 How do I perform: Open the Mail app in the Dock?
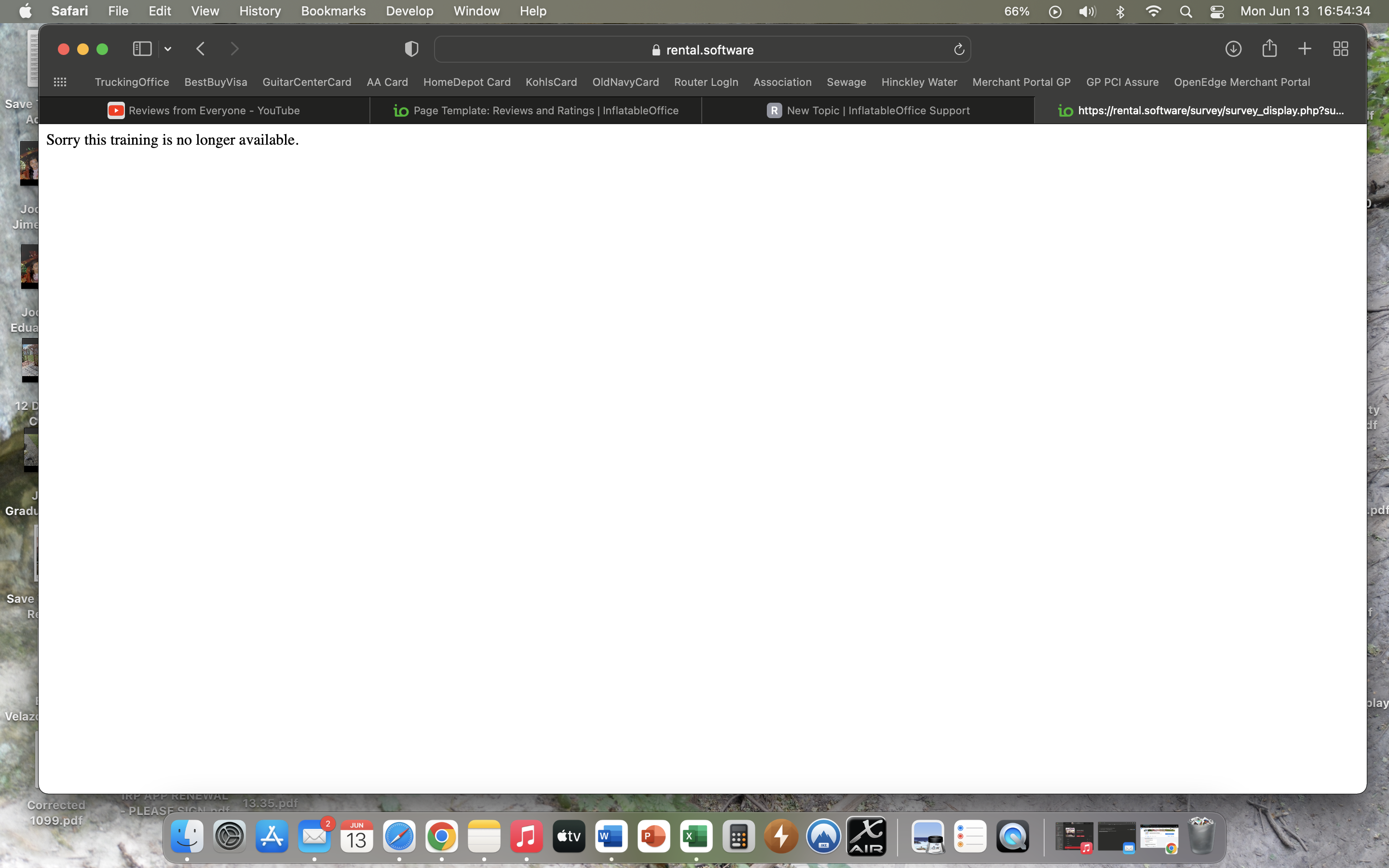(x=314, y=837)
